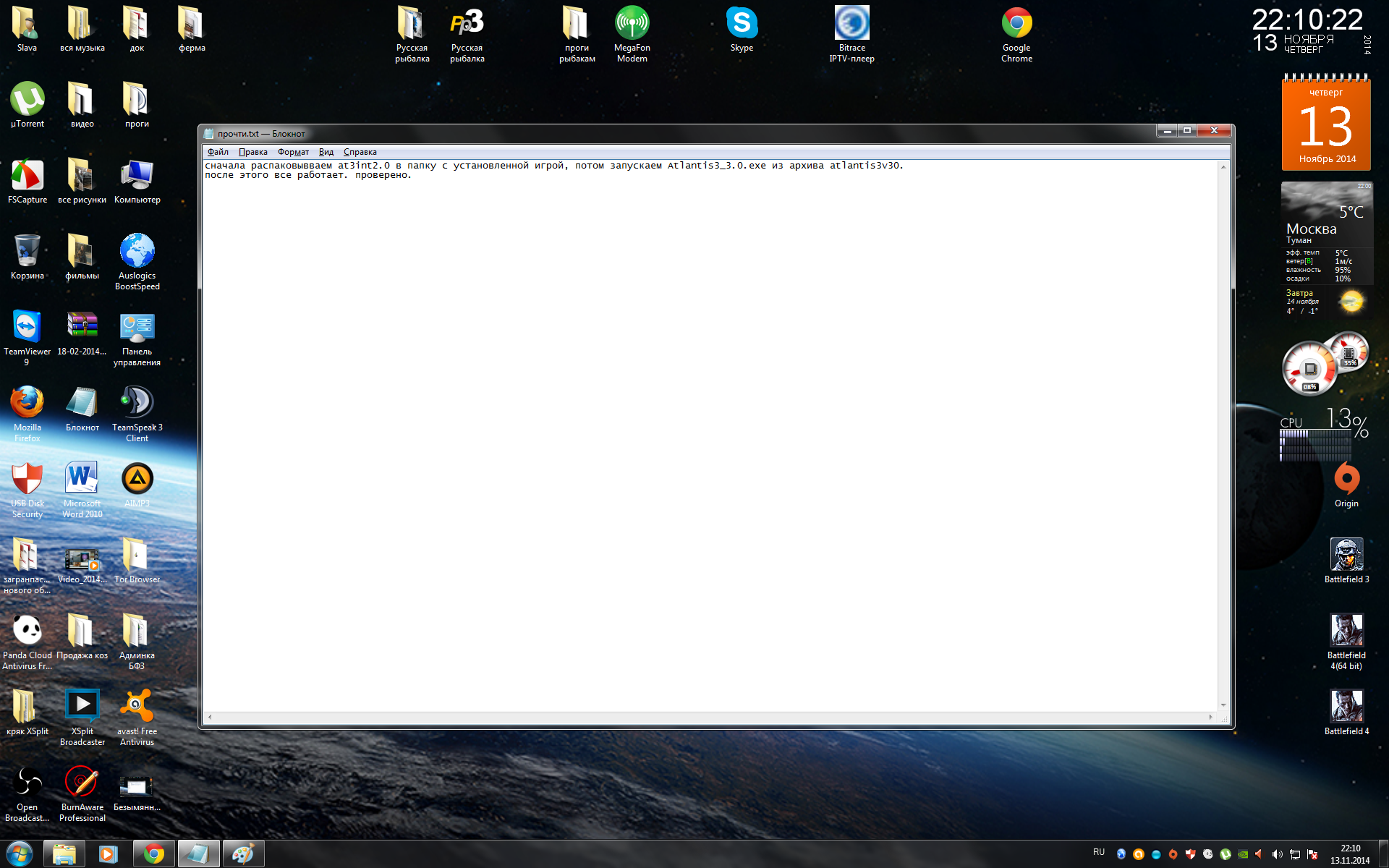Open the AIMP3 player icon
The image size is (1389, 868).
[137, 480]
